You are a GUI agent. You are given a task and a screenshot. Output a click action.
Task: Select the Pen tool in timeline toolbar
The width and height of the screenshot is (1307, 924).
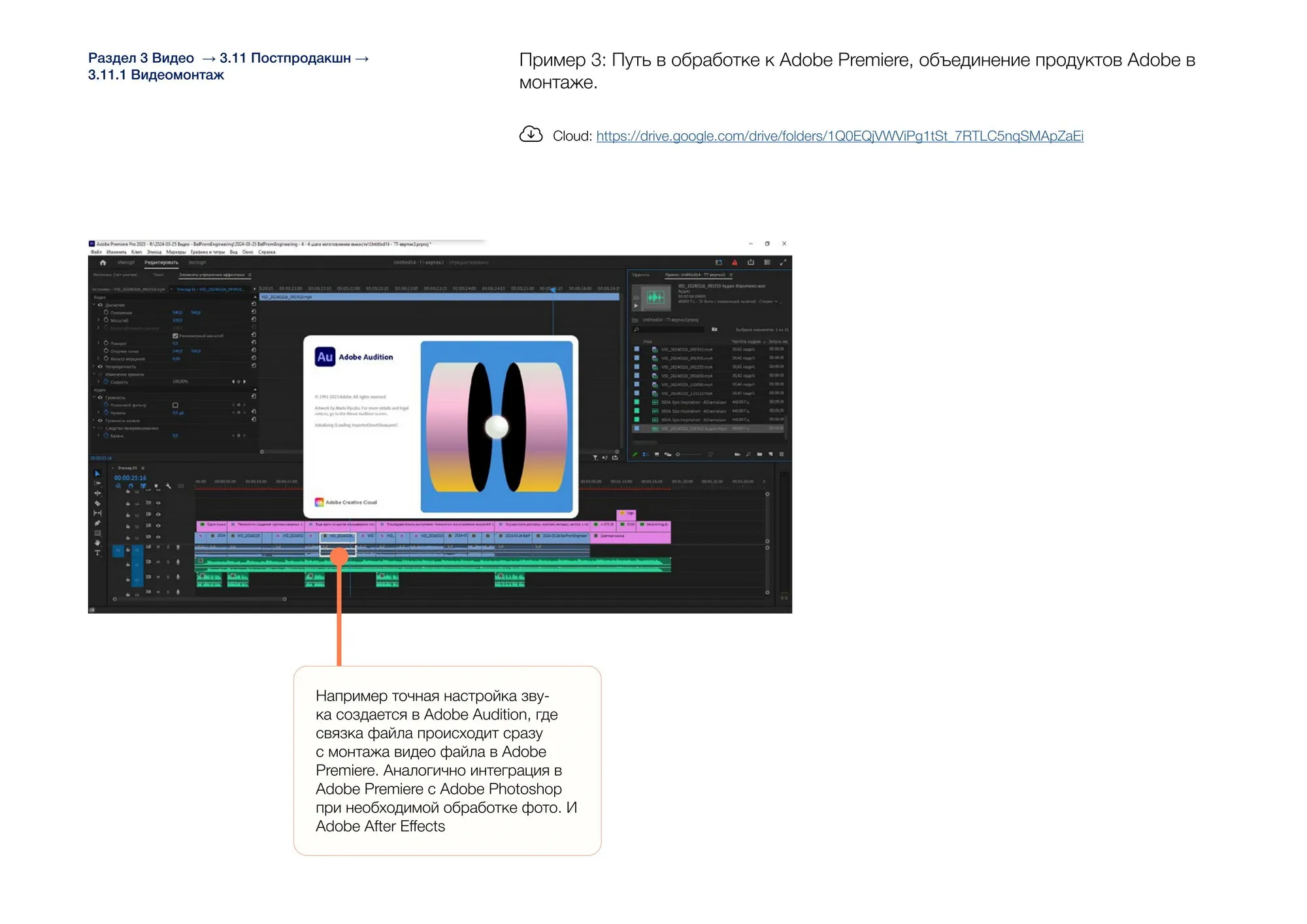coord(97,523)
